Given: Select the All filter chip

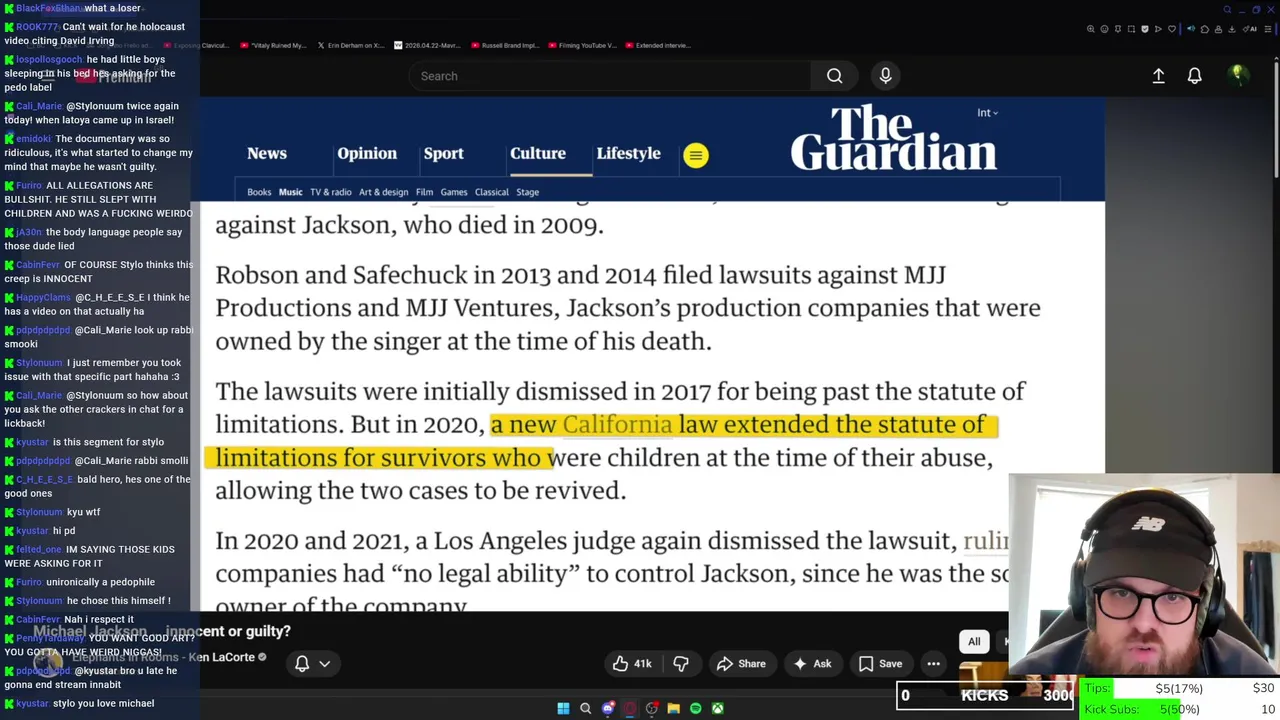Looking at the screenshot, I should click(x=974, y=642).
